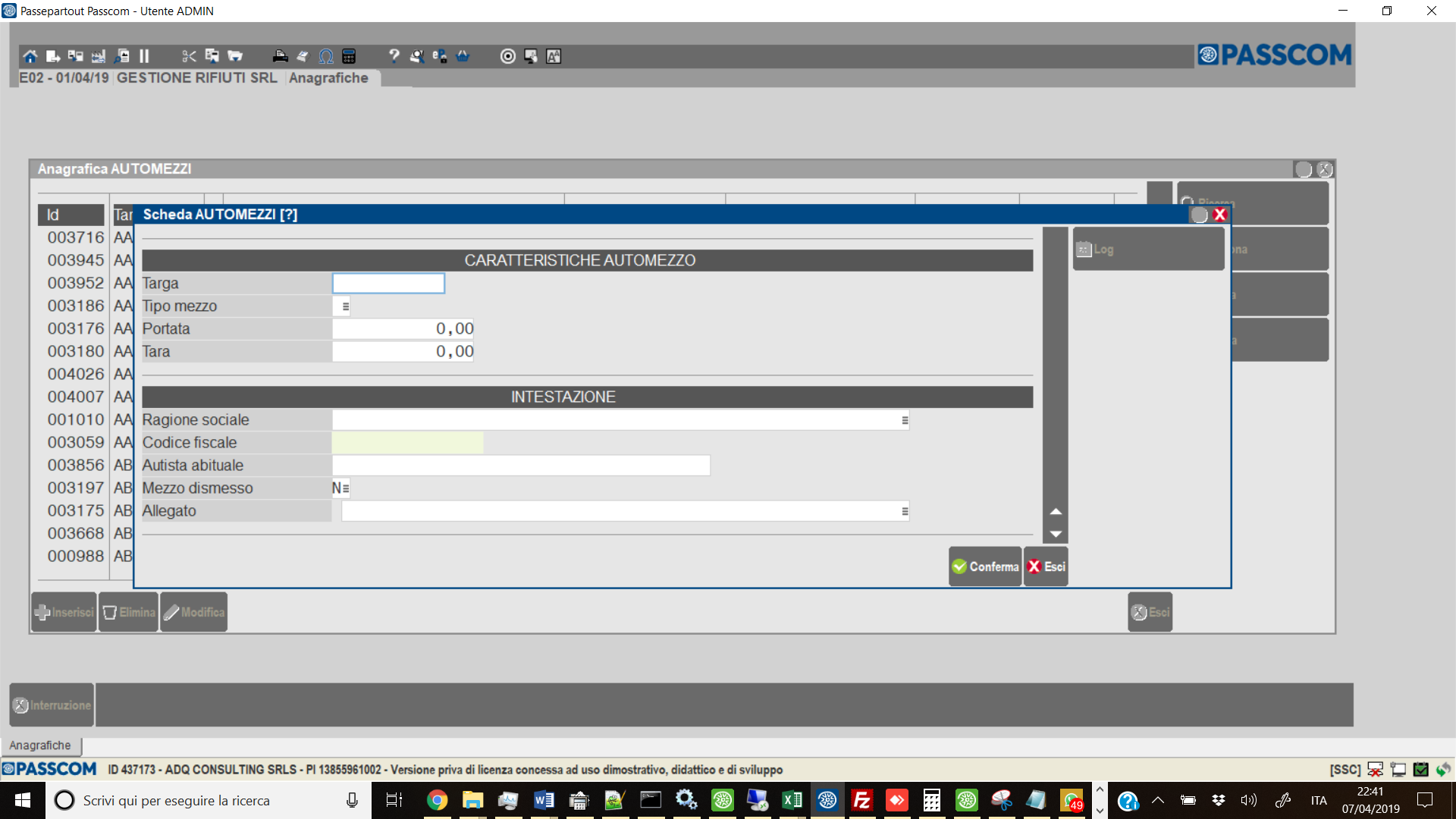Viewport: 1456px width, 819px height.
Task: Click the shopping basket icon
Action: pos(463,56)
